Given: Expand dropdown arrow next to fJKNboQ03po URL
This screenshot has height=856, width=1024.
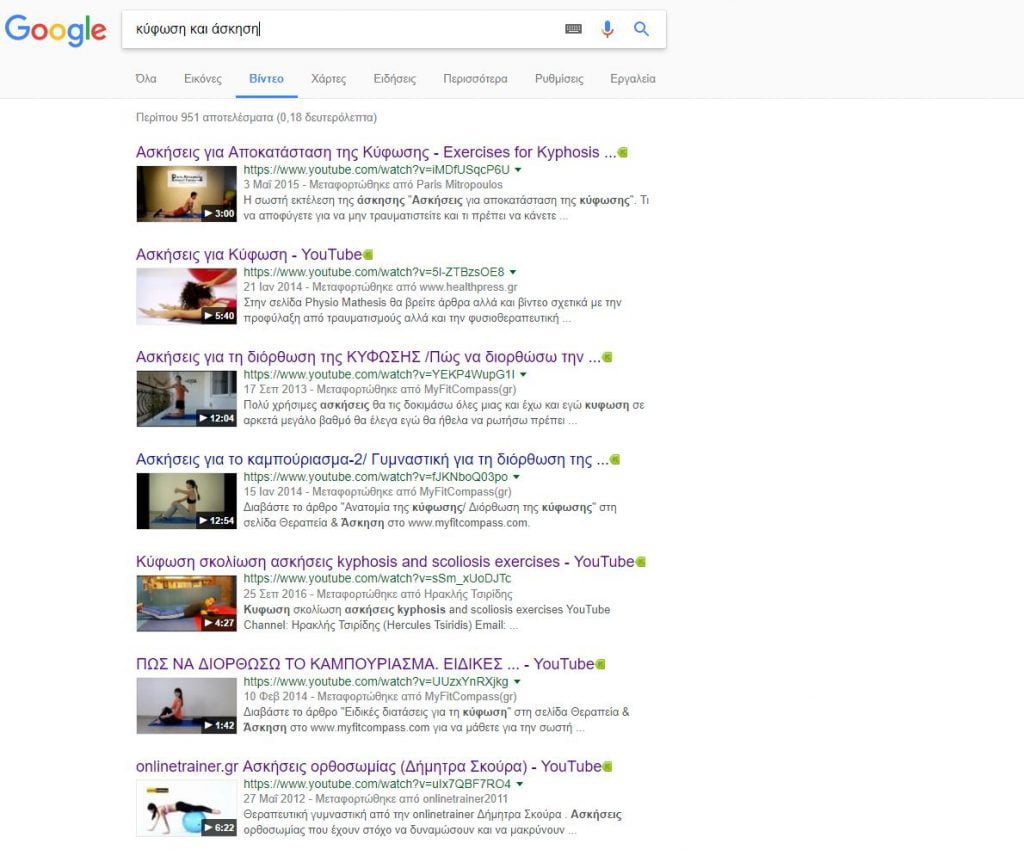Looking at the screenshot, I should click(x=516, y=477).
